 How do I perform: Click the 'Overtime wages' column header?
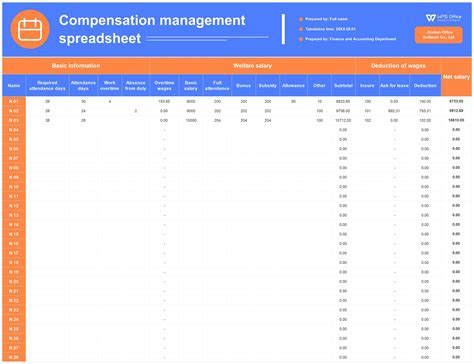(164, 86)
